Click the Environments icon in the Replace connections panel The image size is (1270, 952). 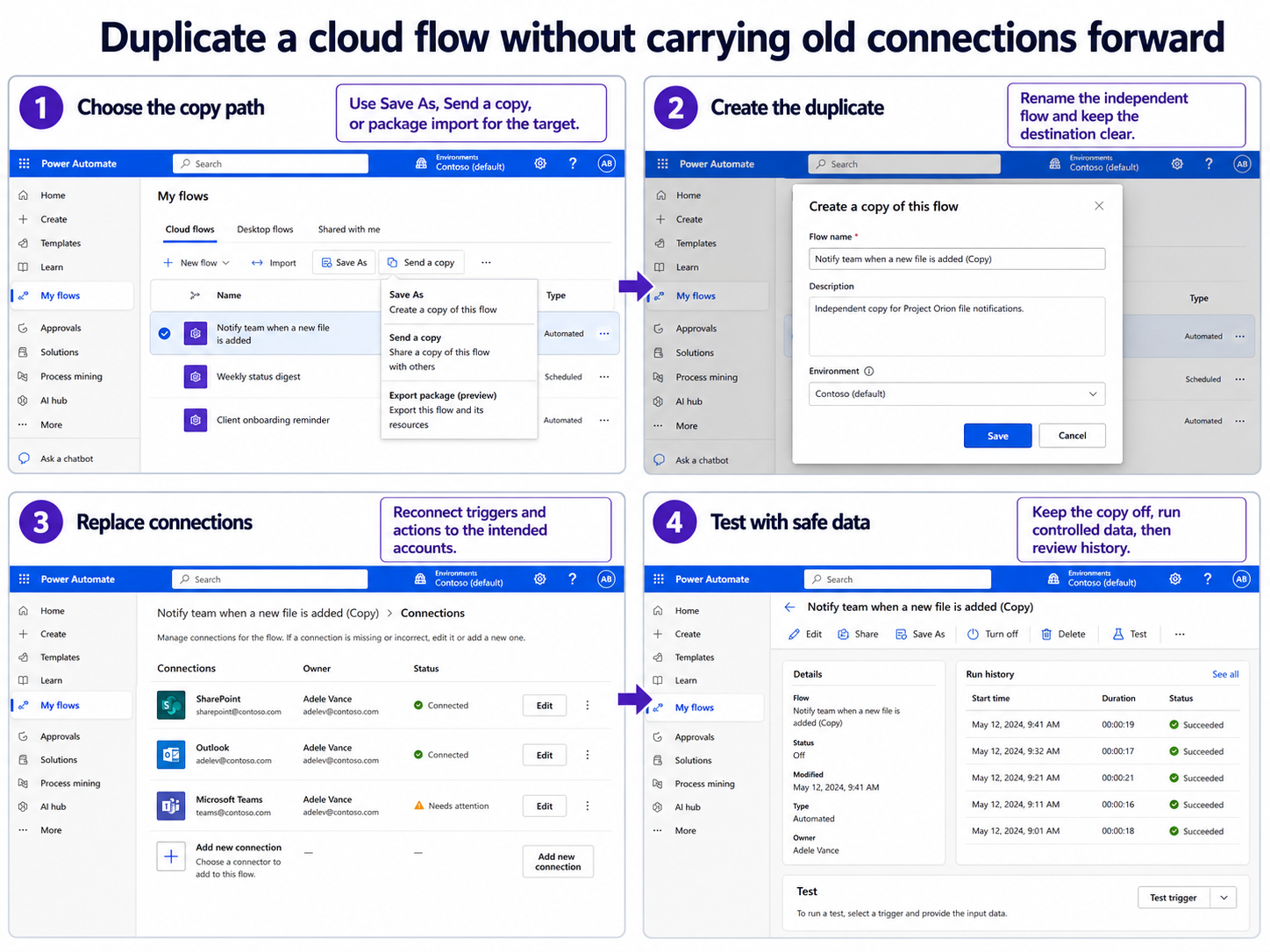click(420, 579)
